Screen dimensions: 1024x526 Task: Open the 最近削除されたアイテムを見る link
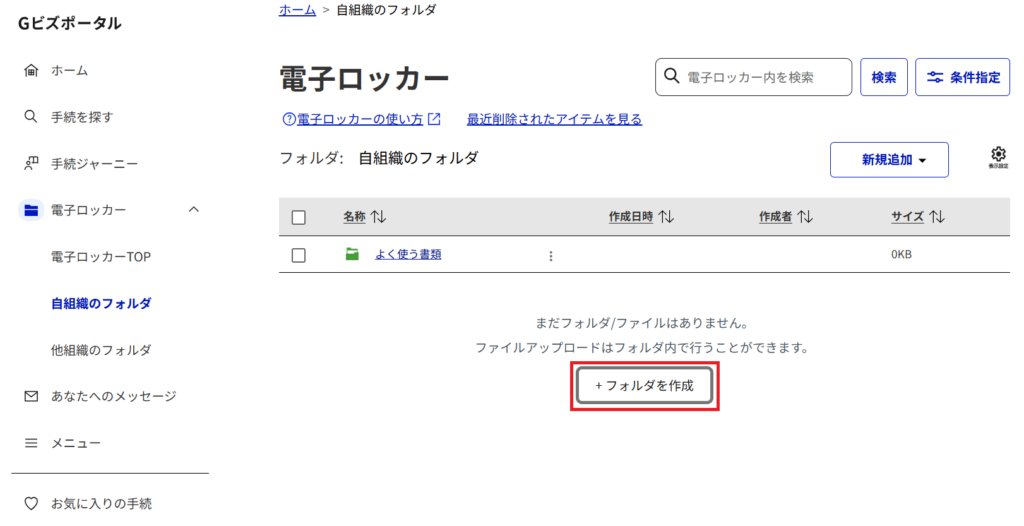(554, 119)
